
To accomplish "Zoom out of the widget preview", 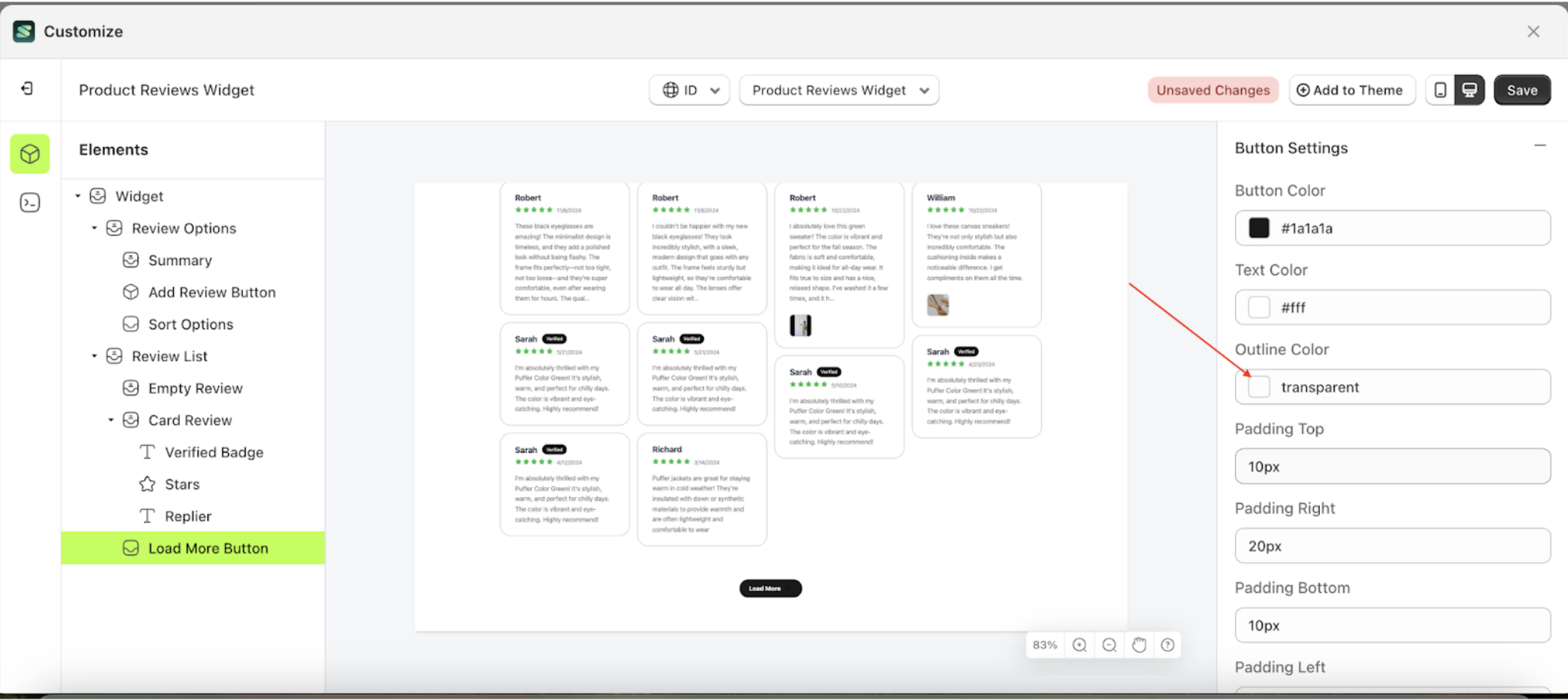I will pos(1109,644).
